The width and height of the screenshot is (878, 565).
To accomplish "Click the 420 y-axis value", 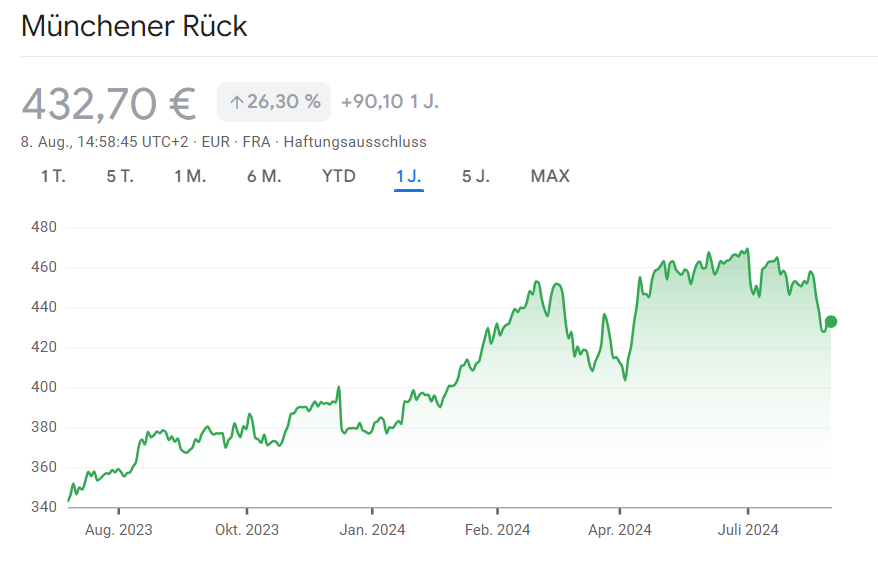I will 44,347.
